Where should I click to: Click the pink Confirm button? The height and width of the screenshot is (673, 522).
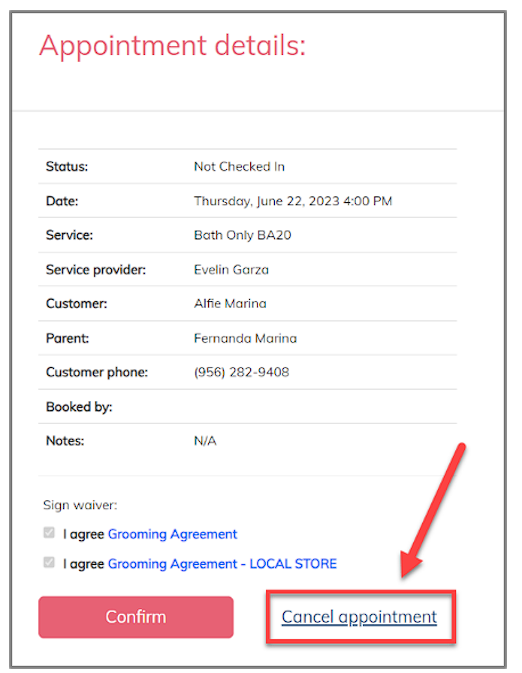136,617
